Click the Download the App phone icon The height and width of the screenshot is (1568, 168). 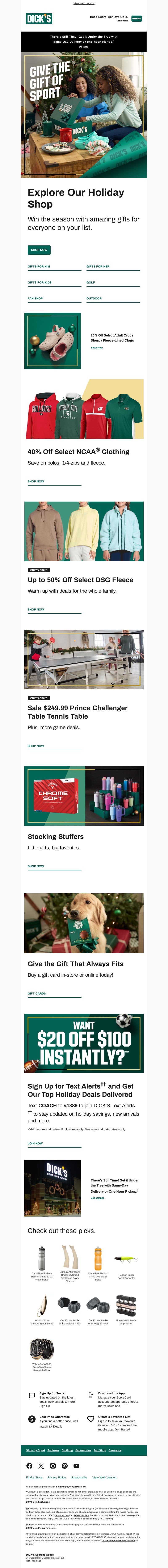point(91,1395)
